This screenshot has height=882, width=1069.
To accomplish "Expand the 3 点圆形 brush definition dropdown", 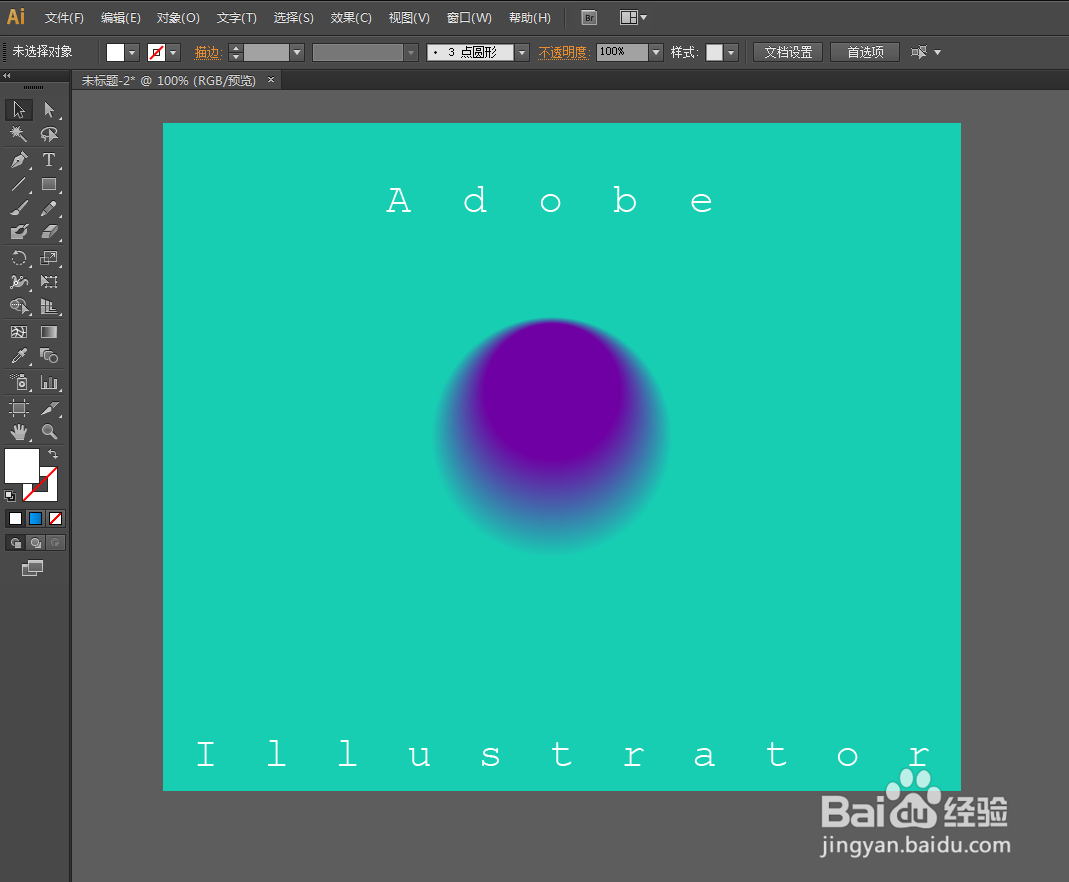I will pos(522,52).
